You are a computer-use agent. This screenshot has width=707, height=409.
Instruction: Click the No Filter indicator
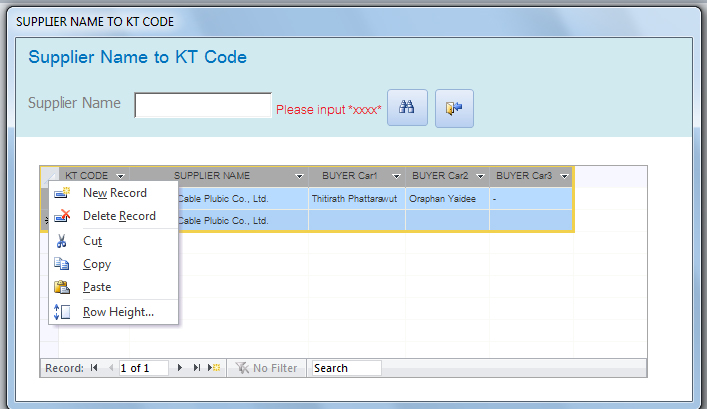[267, 368]
